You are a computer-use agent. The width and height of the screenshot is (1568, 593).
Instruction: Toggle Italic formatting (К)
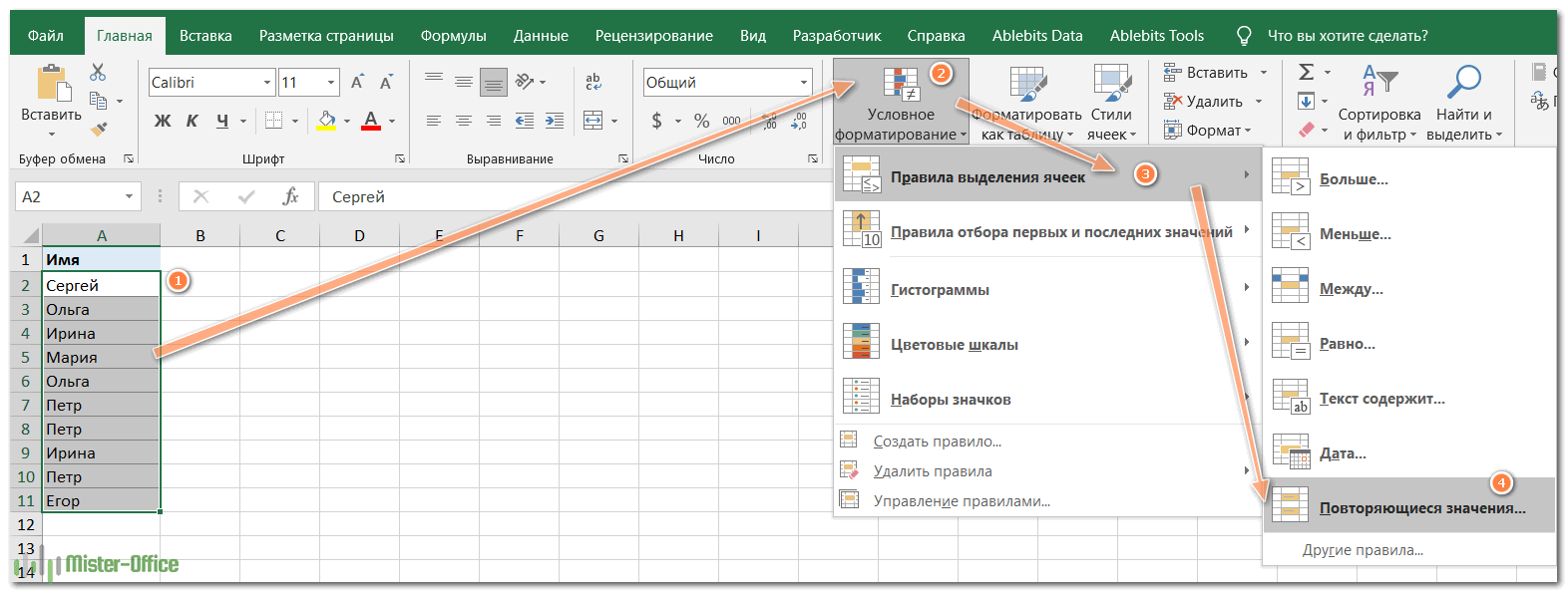(193, 121)
